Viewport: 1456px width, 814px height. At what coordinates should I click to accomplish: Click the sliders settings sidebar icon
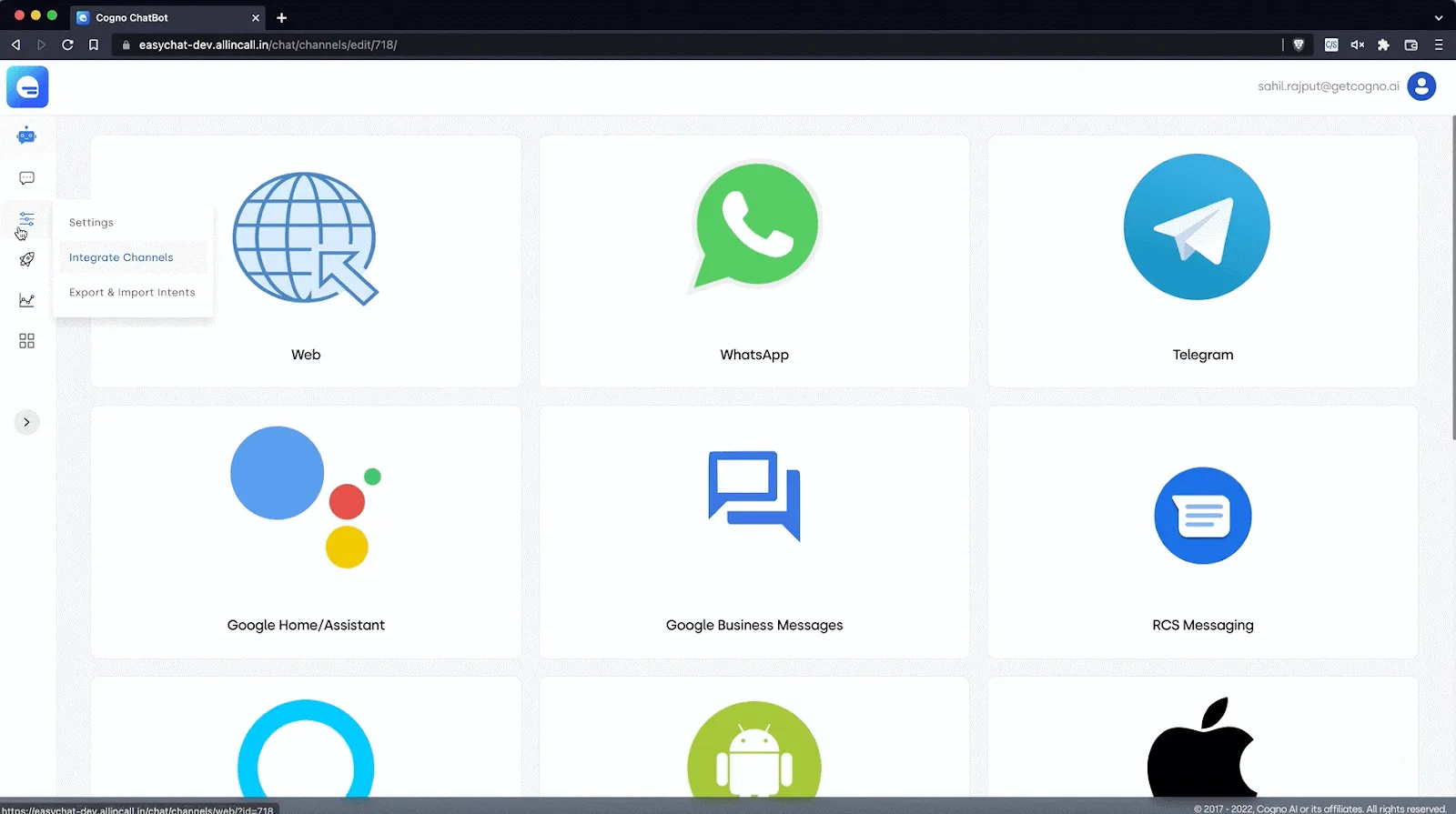pyautogui.click(x=26, y=219)
